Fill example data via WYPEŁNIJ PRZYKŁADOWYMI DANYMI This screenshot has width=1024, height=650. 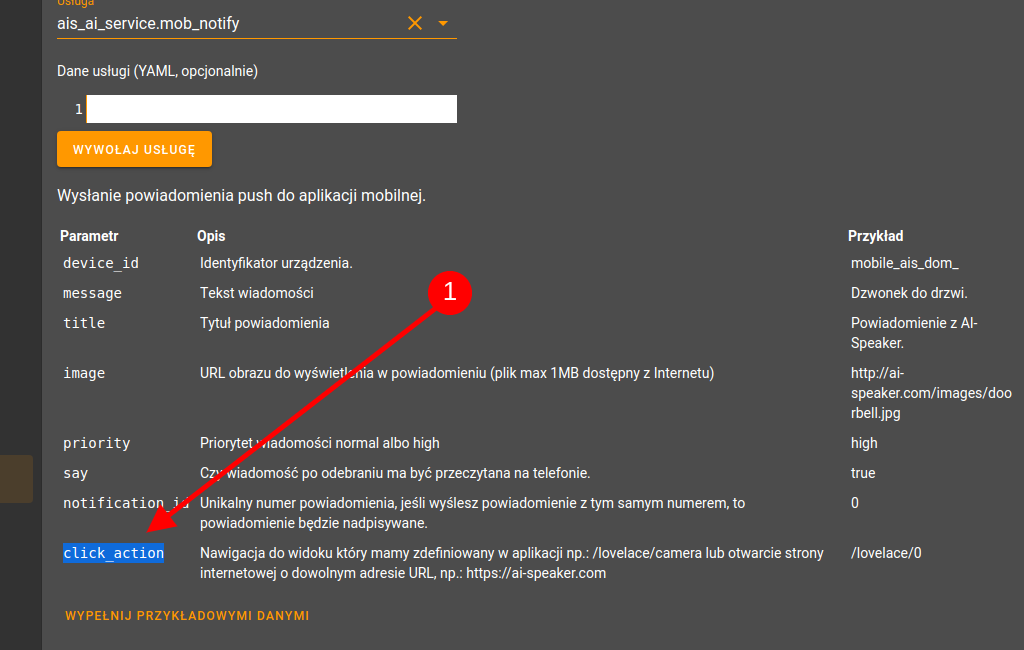pyautogui.click(x=187, y=615)
